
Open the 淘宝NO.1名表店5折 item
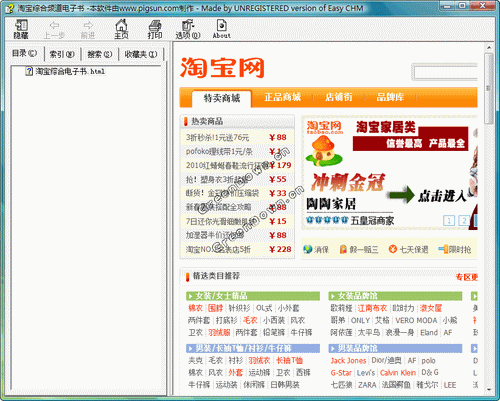[x=218, y=249]
